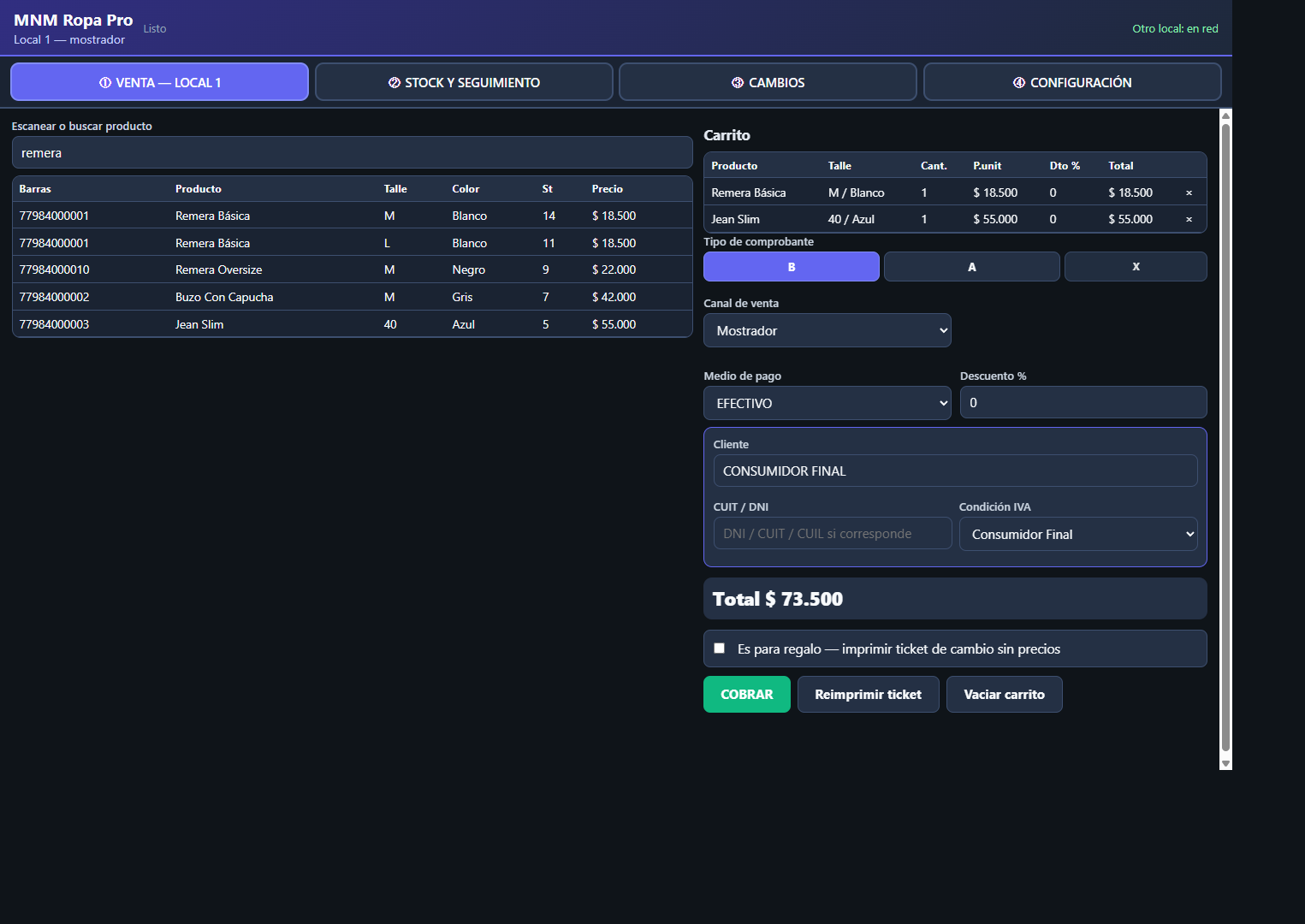The image size is (1305, 924).
Task: Click the St stock column header
Action: tap(548, 189)
